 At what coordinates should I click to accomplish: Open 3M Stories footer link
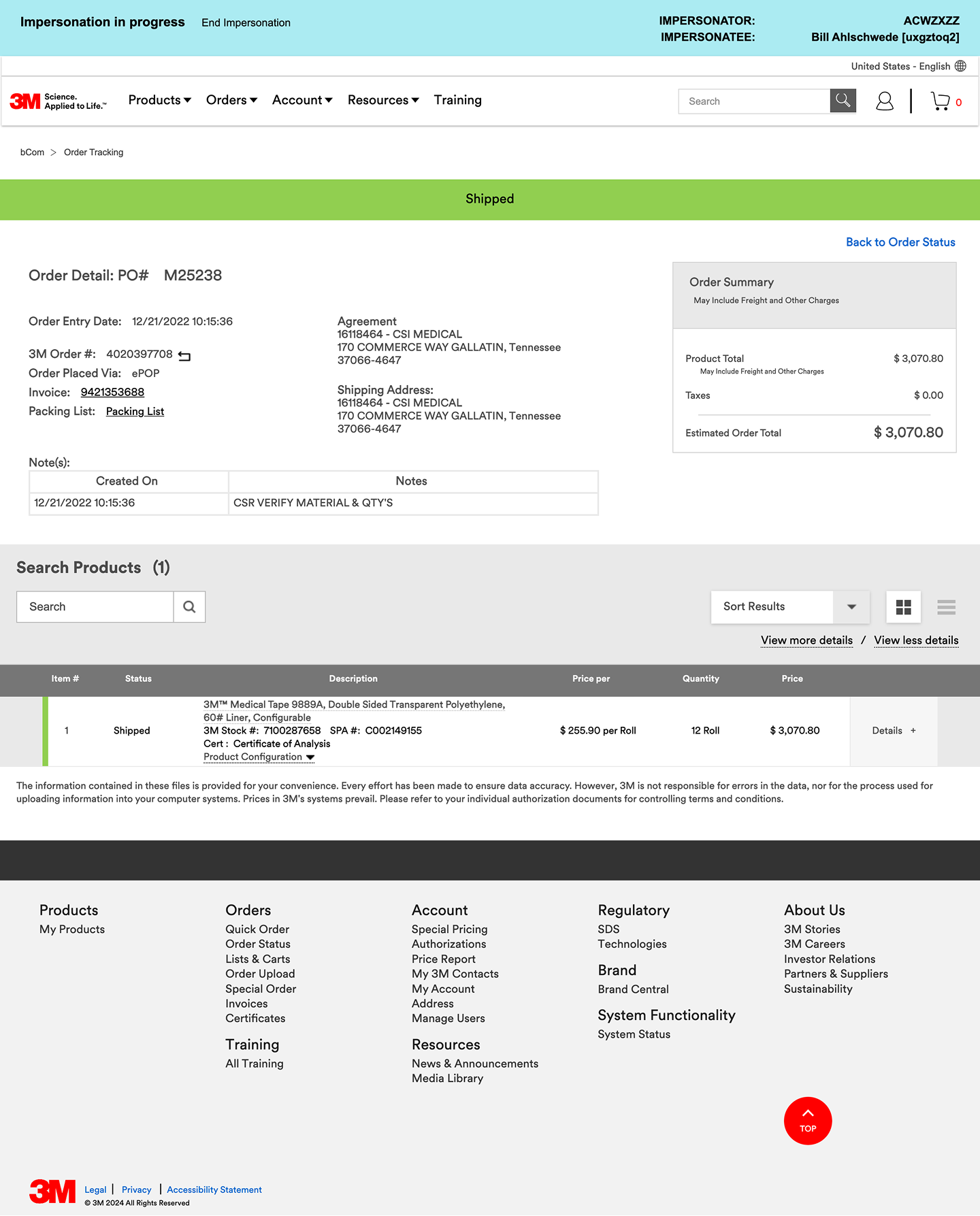(812, 930)
